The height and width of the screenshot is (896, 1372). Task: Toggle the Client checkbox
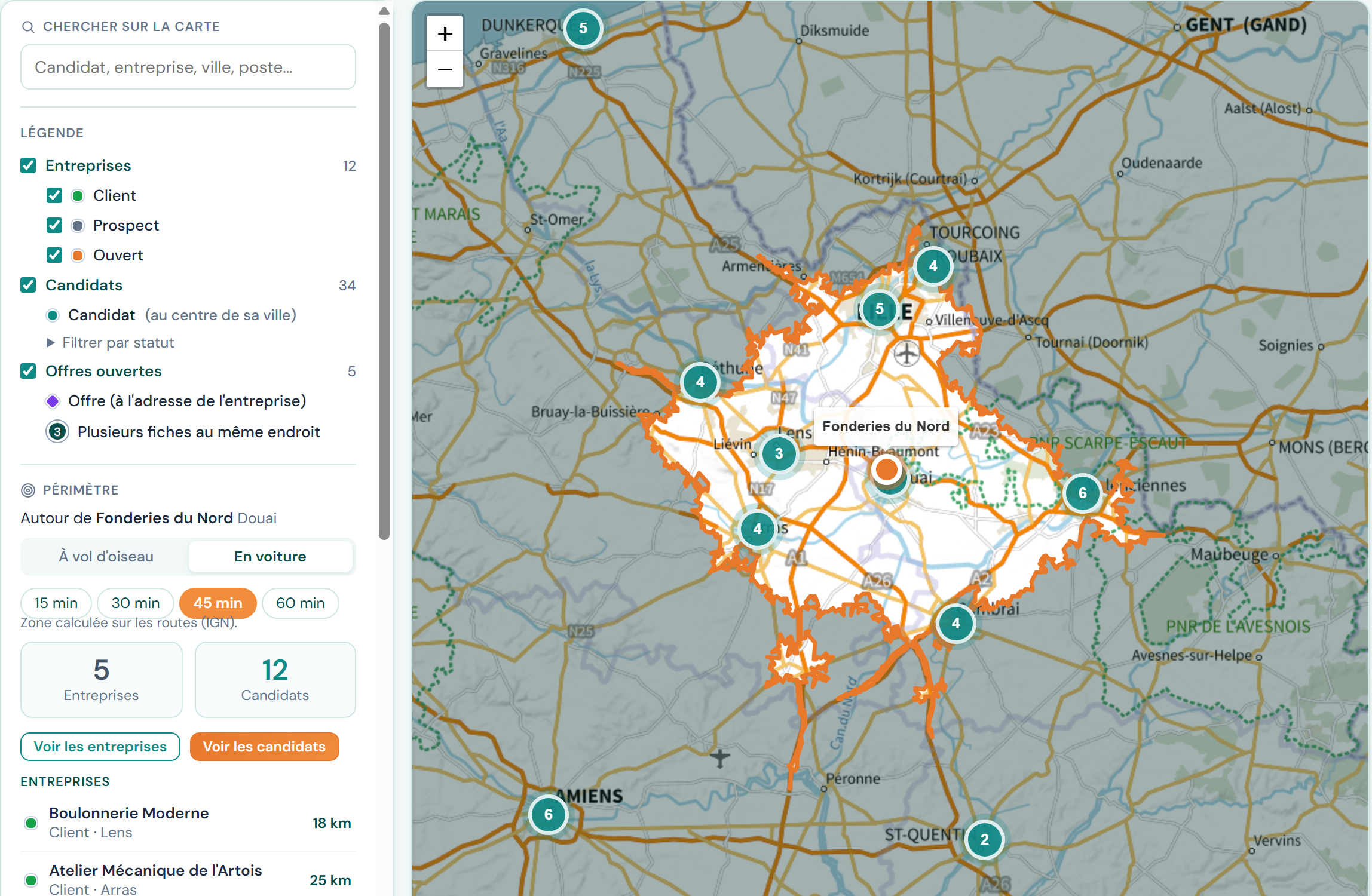tap(54, 195)
